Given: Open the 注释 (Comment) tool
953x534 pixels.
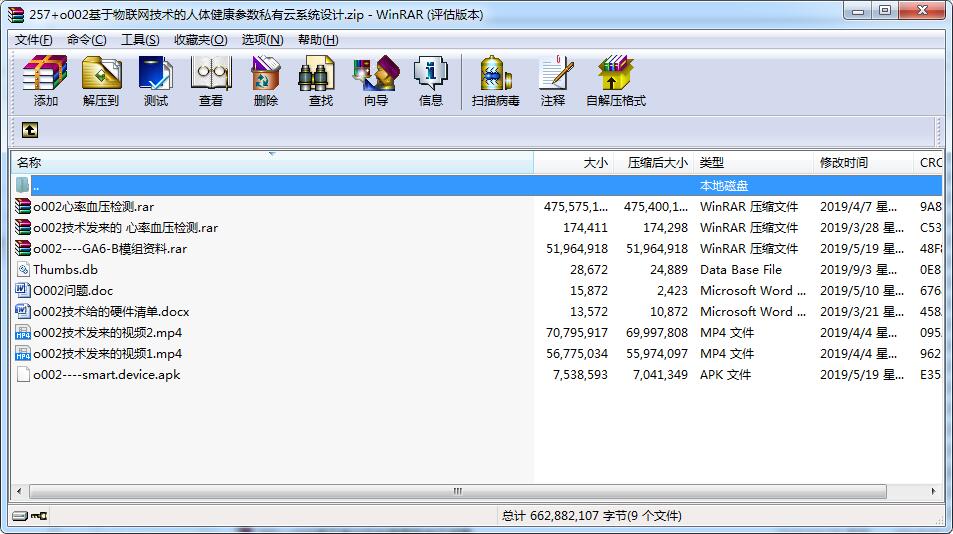Looking at the screenshot, I should tap(554, 81).
